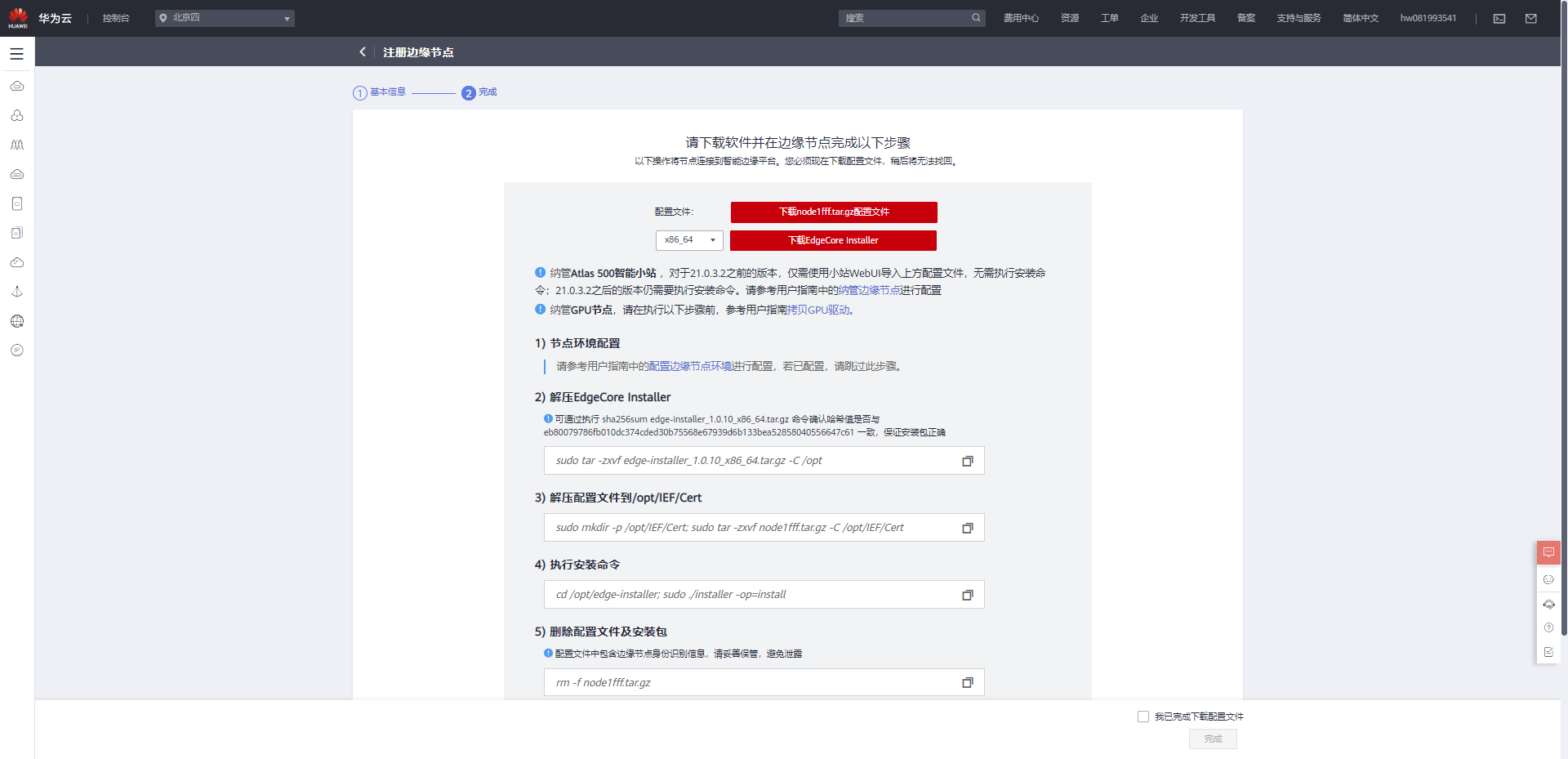Open the hw081993541 account menu

(x=1428, y=18)
